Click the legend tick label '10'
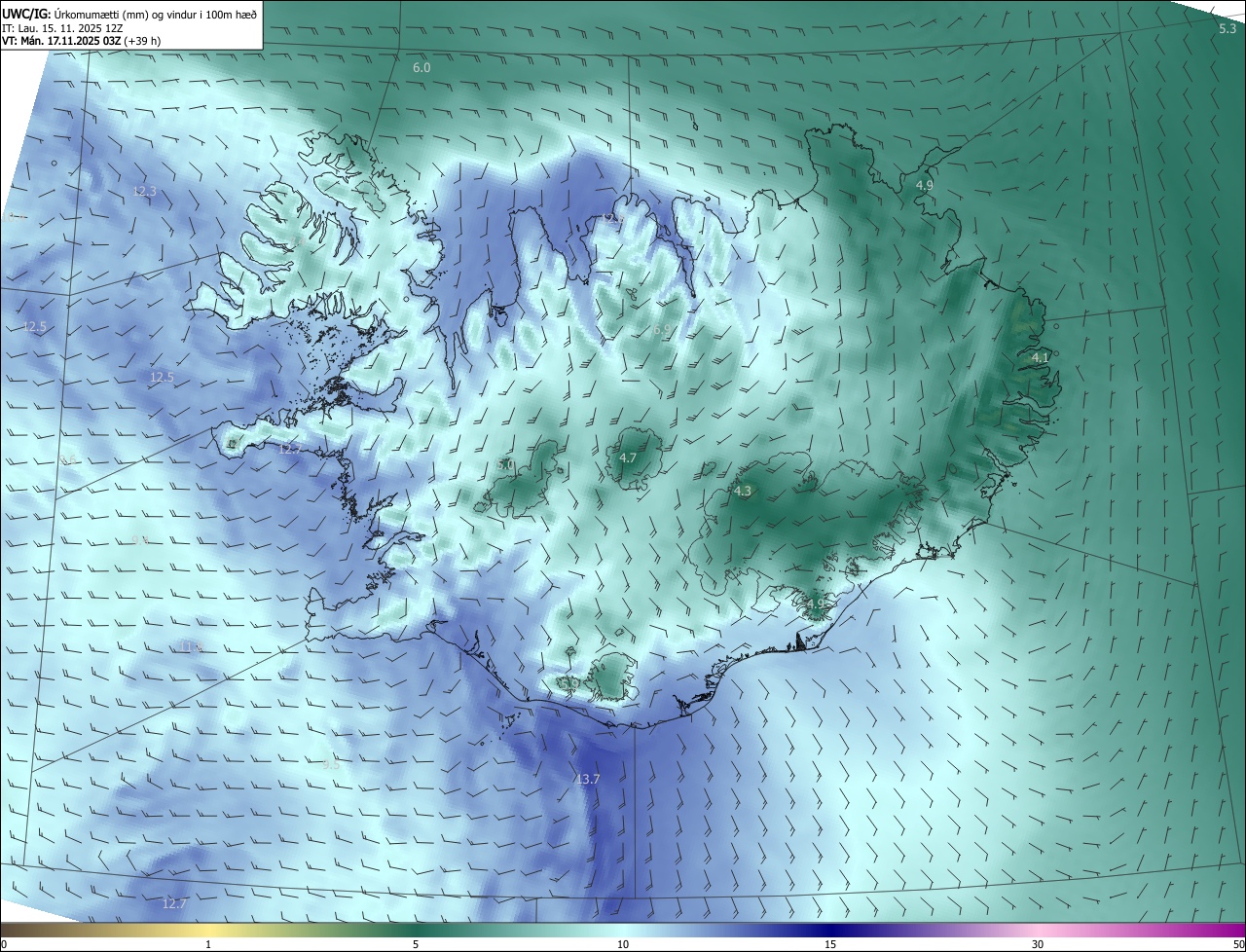Screen dimensions: 1246x952 click(x=623, y=944)
